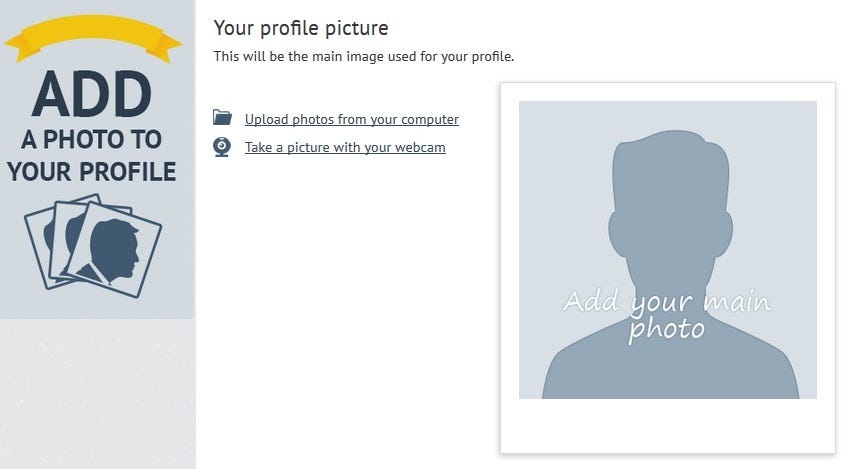Click the light gray area below sidebar banner
This screenshot has width=850, height=469.
tap(98, 394)
